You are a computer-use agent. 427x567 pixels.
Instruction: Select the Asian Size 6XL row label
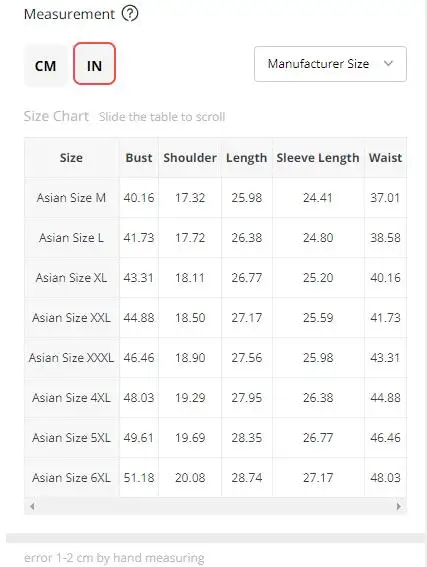[x=71, y=478]
